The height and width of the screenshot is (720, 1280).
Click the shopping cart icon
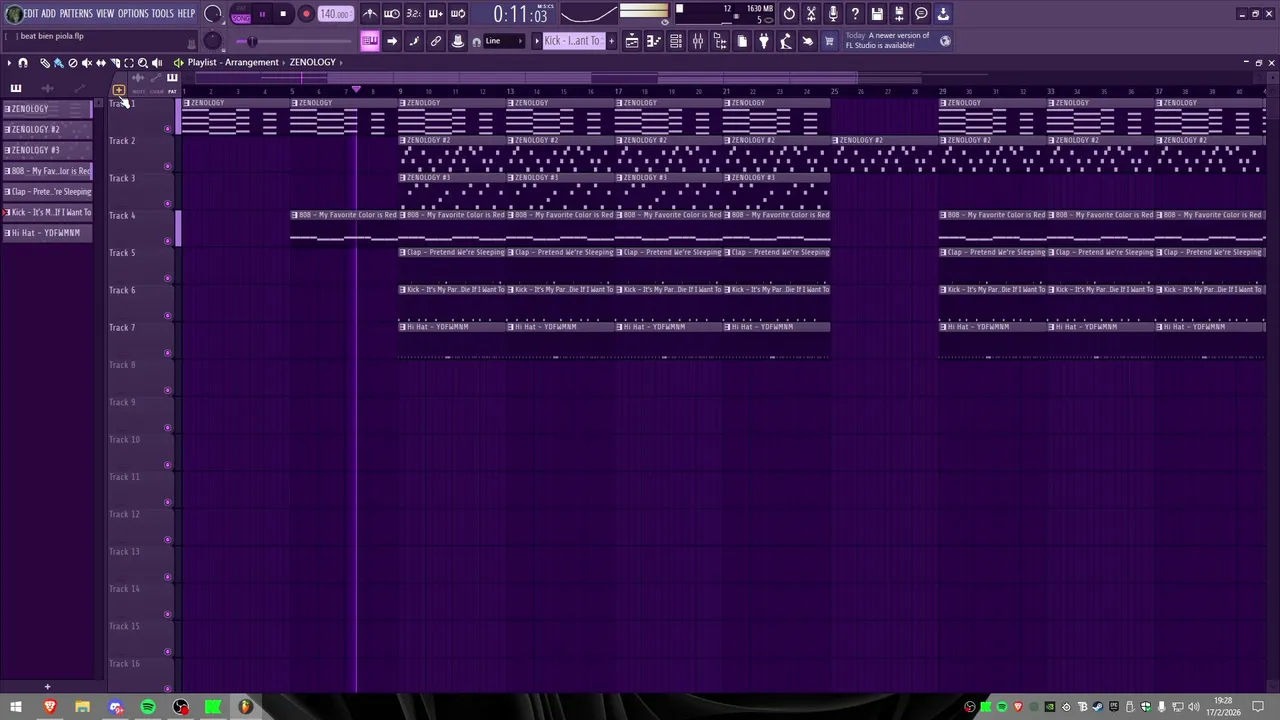829,41
